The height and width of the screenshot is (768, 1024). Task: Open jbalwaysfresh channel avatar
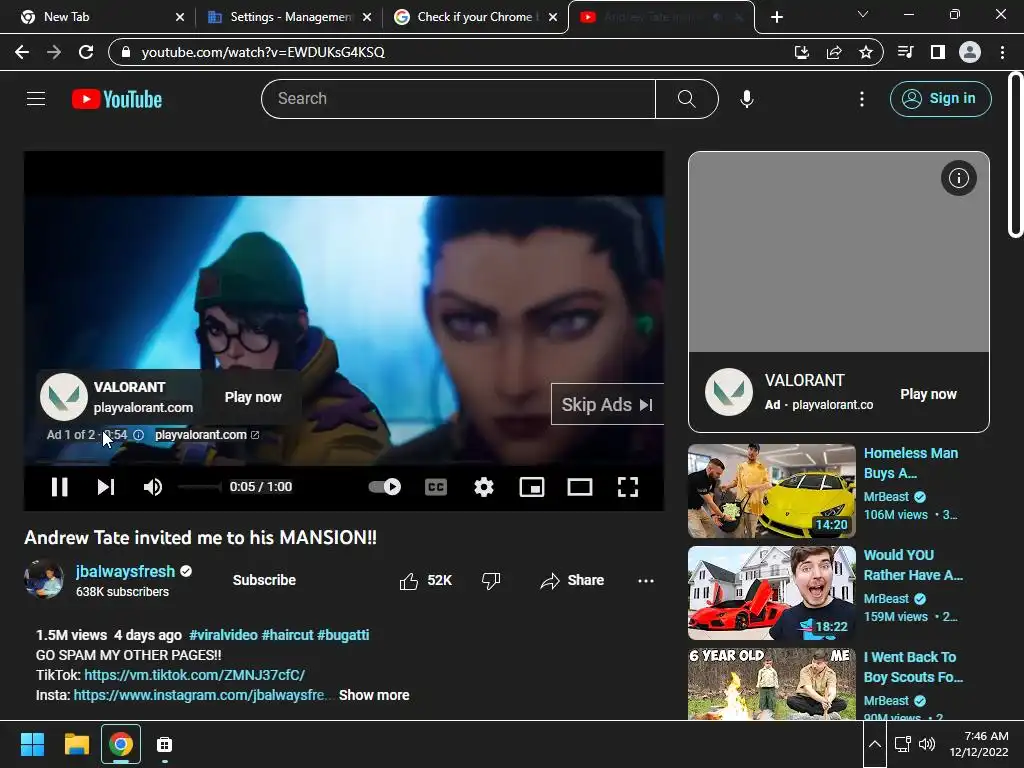point(44,579)
